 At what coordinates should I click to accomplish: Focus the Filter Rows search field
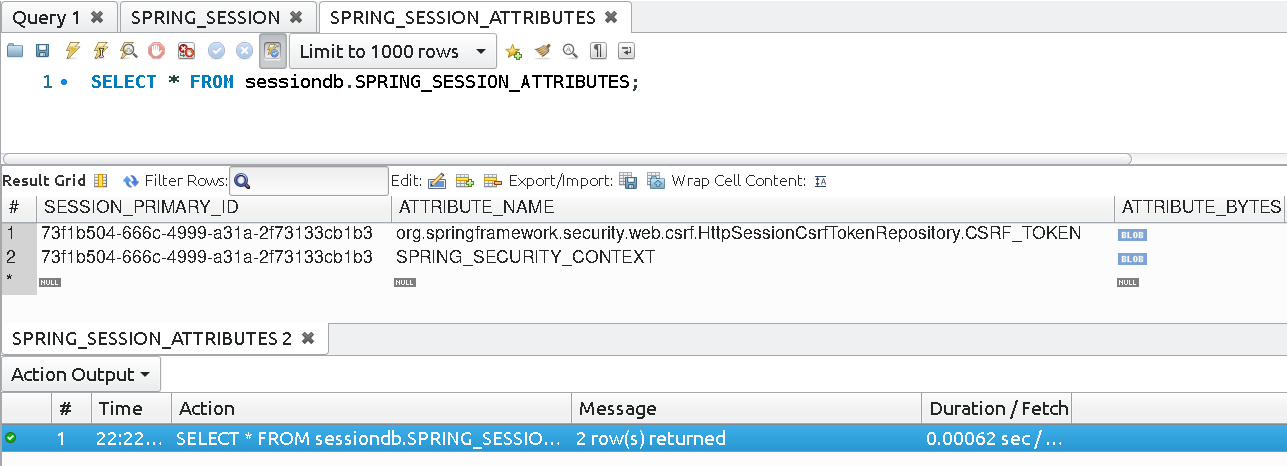[309, 181]
